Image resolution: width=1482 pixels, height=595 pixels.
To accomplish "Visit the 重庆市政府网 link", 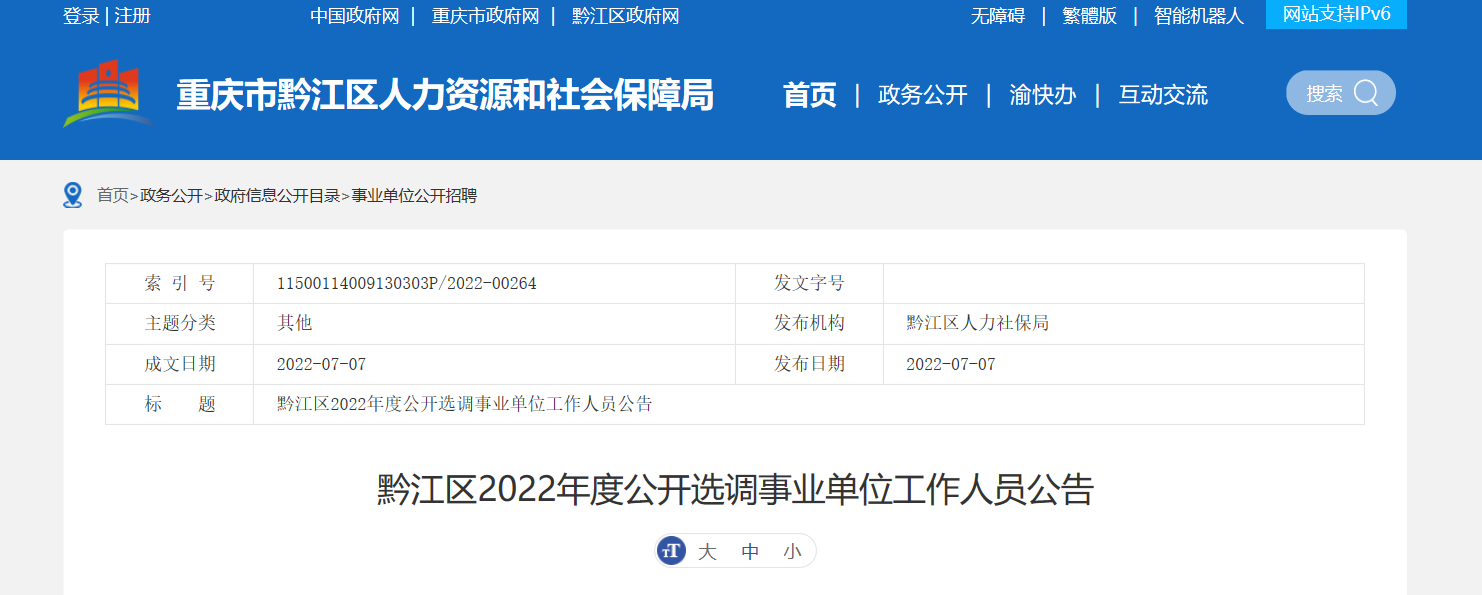I will coord(485,16).
